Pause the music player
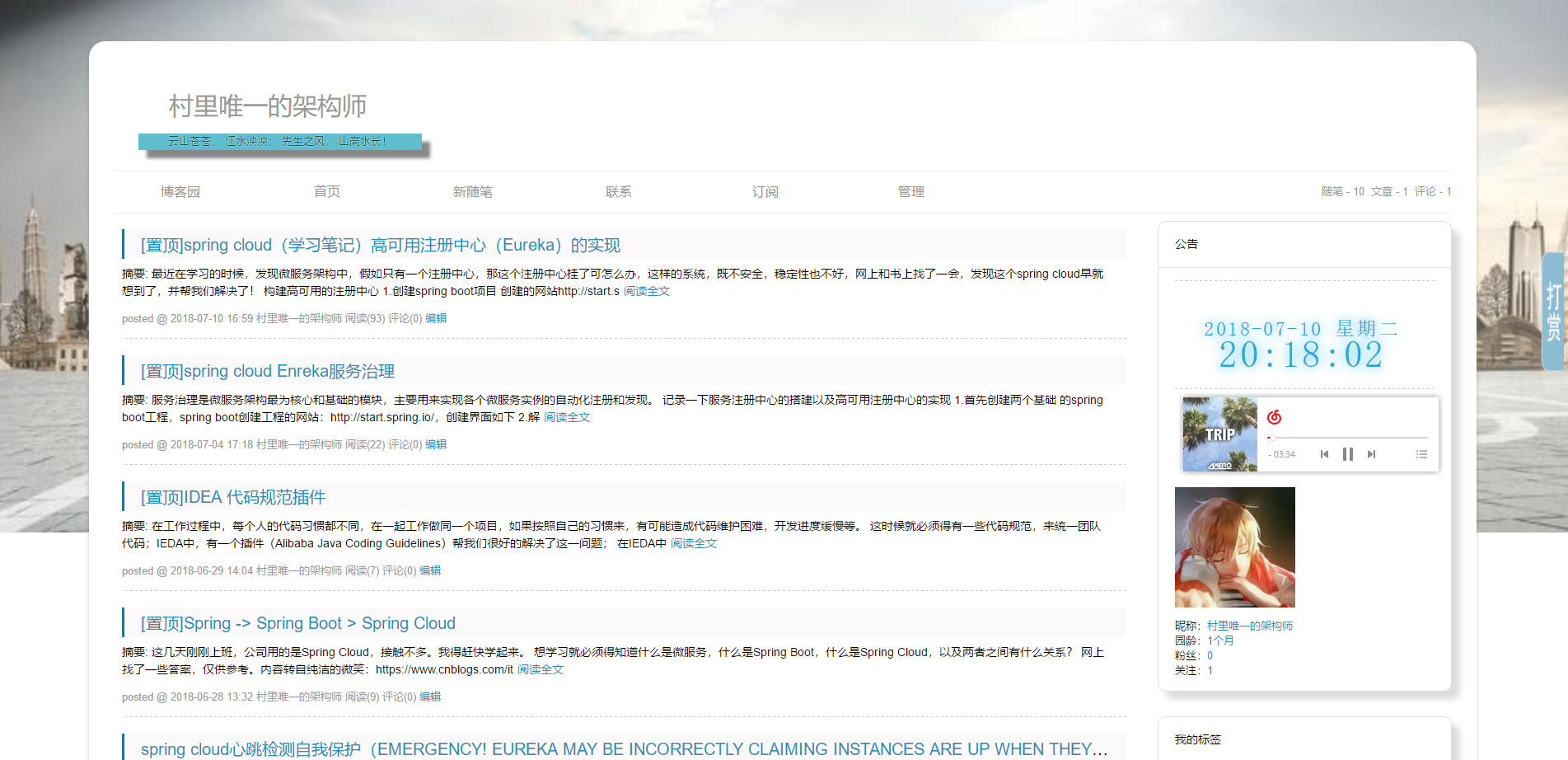Screen dimensions: 1568x760 click(1348, 454)
